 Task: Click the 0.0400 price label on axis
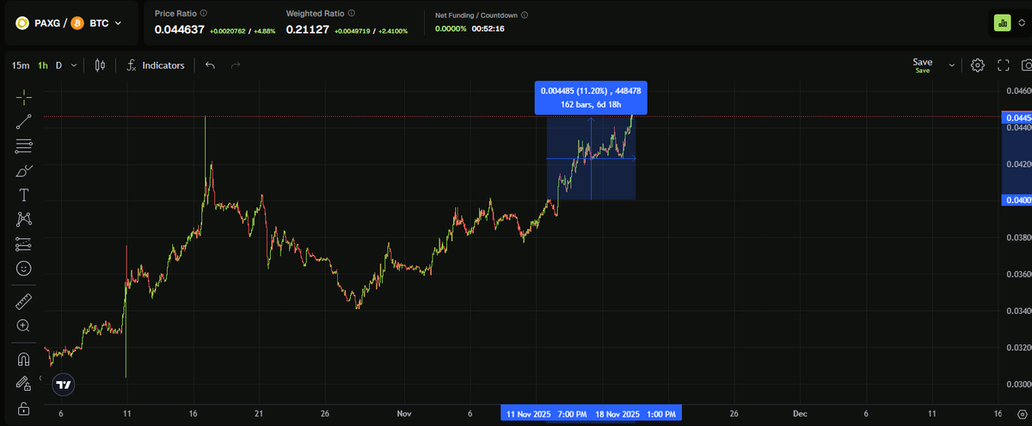[1017, 200]
